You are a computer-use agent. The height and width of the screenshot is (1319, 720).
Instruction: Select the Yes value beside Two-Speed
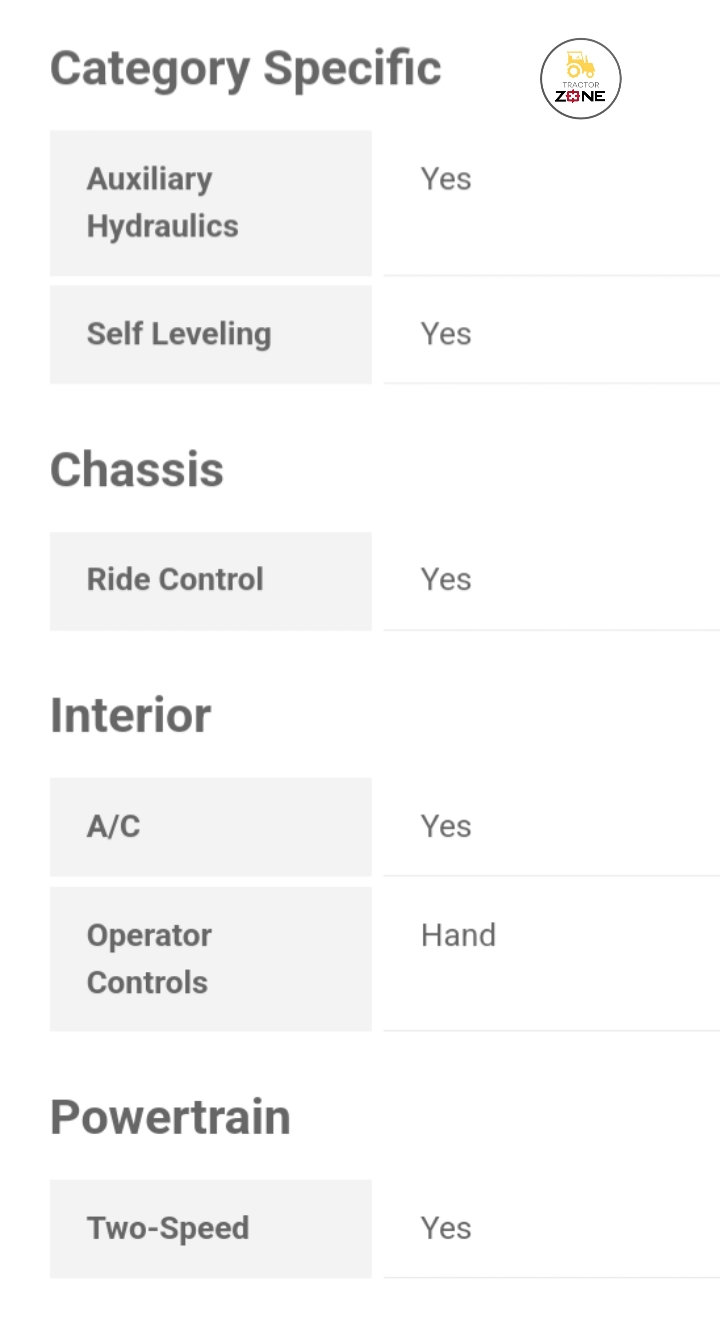(x=446, y=1228)
